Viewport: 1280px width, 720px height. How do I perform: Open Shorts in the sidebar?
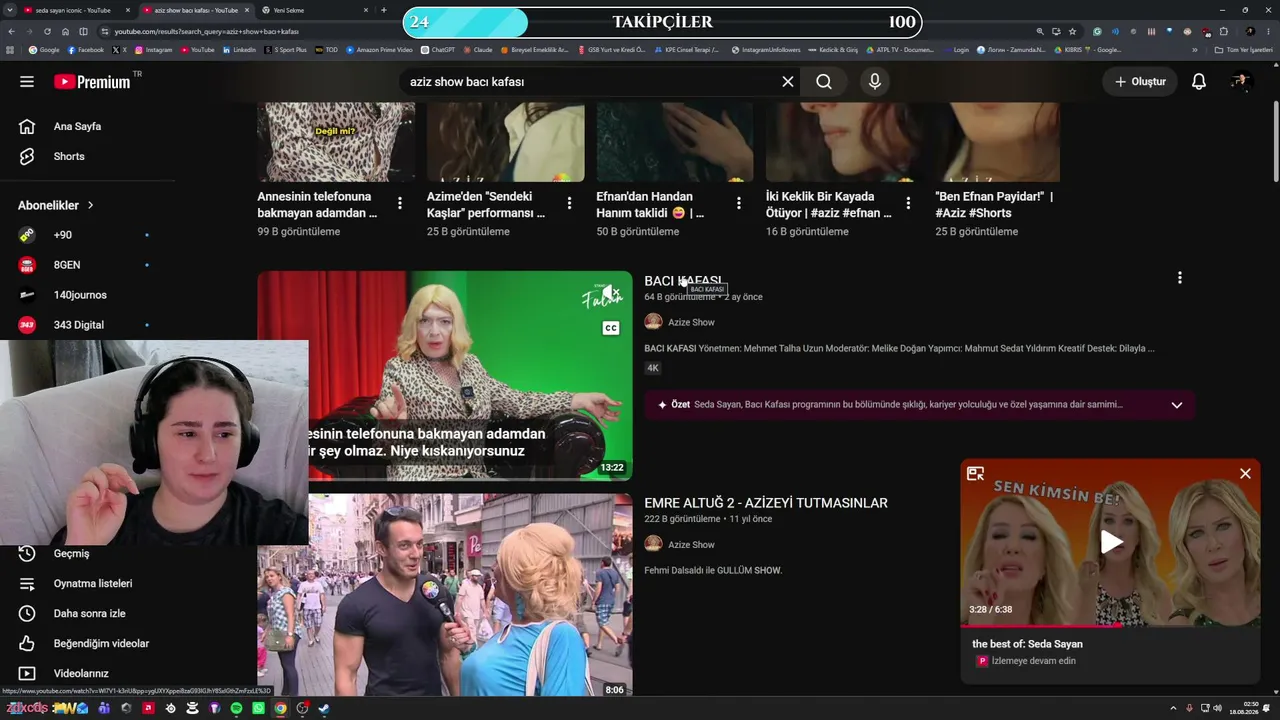point(69,157)
